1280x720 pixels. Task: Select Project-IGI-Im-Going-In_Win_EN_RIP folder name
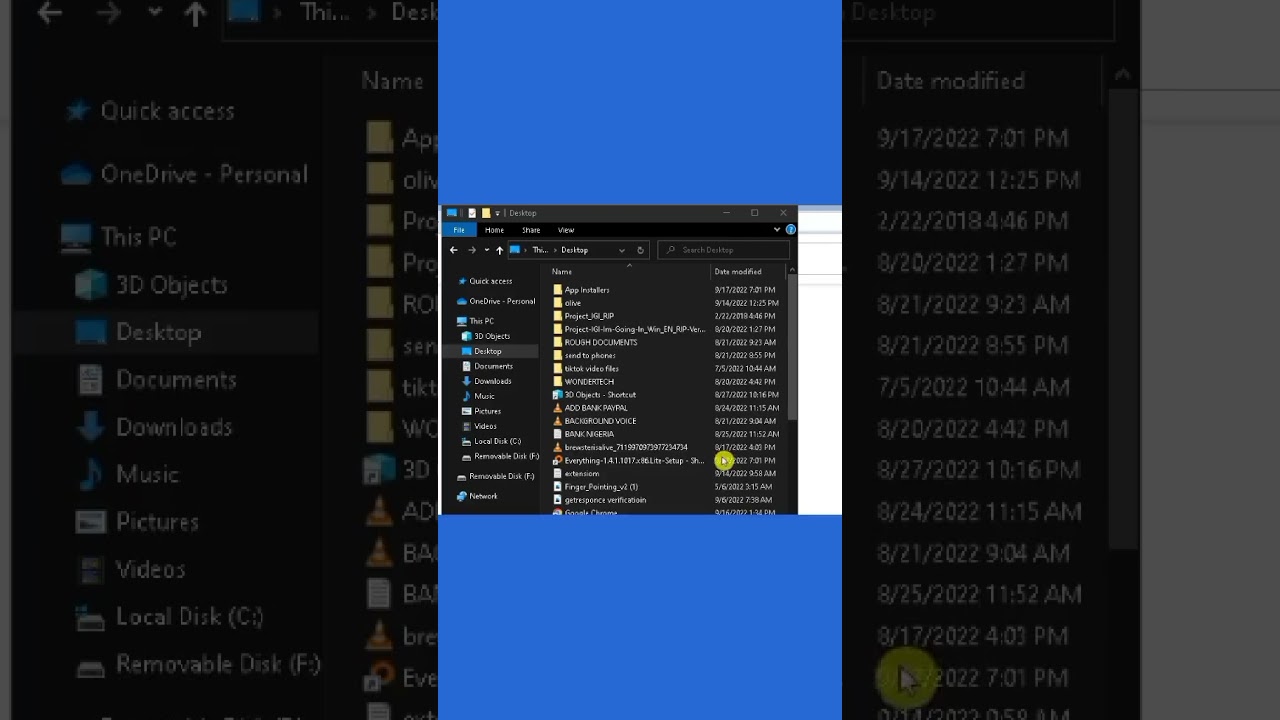[x=635, y=329]
